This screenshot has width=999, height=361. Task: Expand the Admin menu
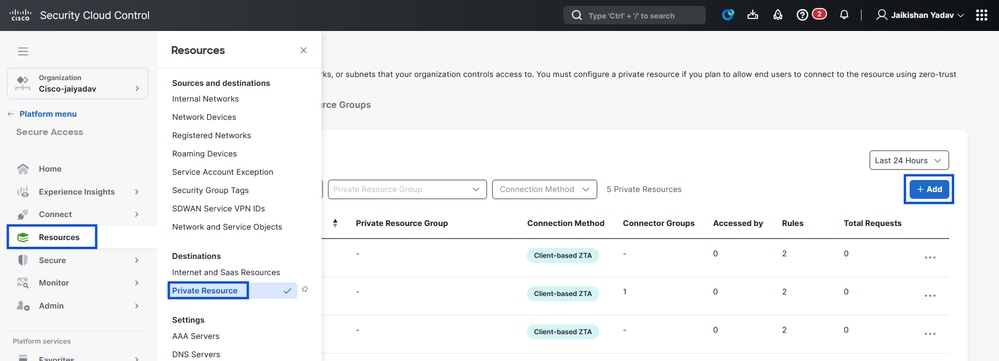pos(78,306)
